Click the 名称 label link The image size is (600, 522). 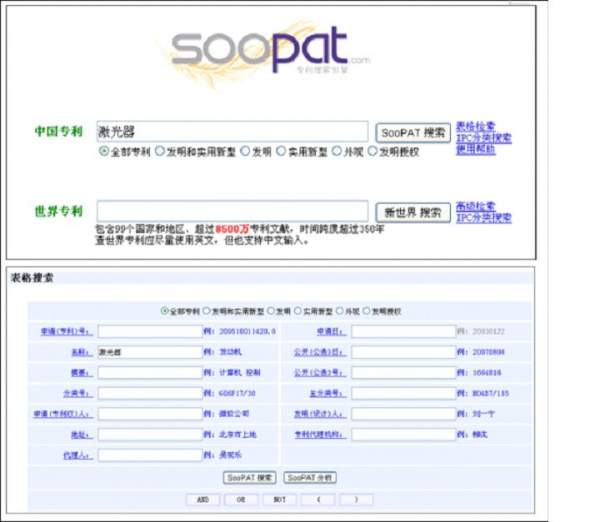[82, 352]
